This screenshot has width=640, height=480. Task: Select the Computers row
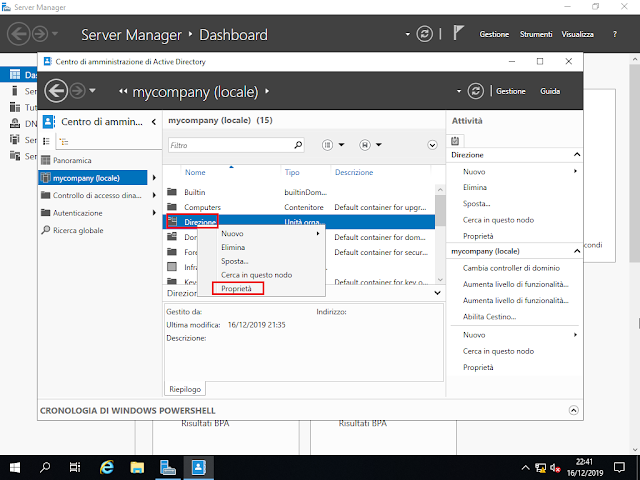click(x=299, y=207)
